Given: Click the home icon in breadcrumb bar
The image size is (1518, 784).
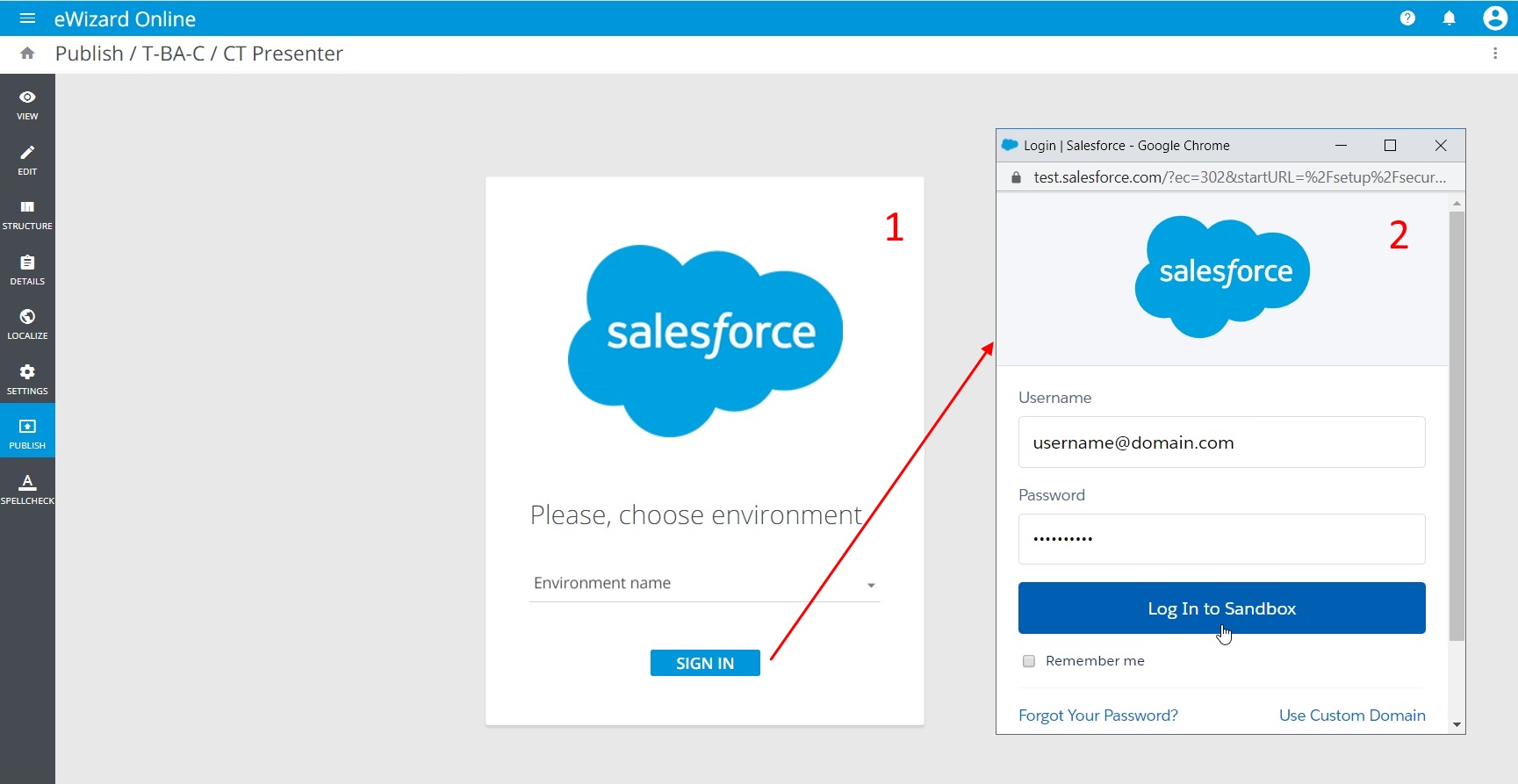Looking at the screenshot, I should (x=27, y=54).
